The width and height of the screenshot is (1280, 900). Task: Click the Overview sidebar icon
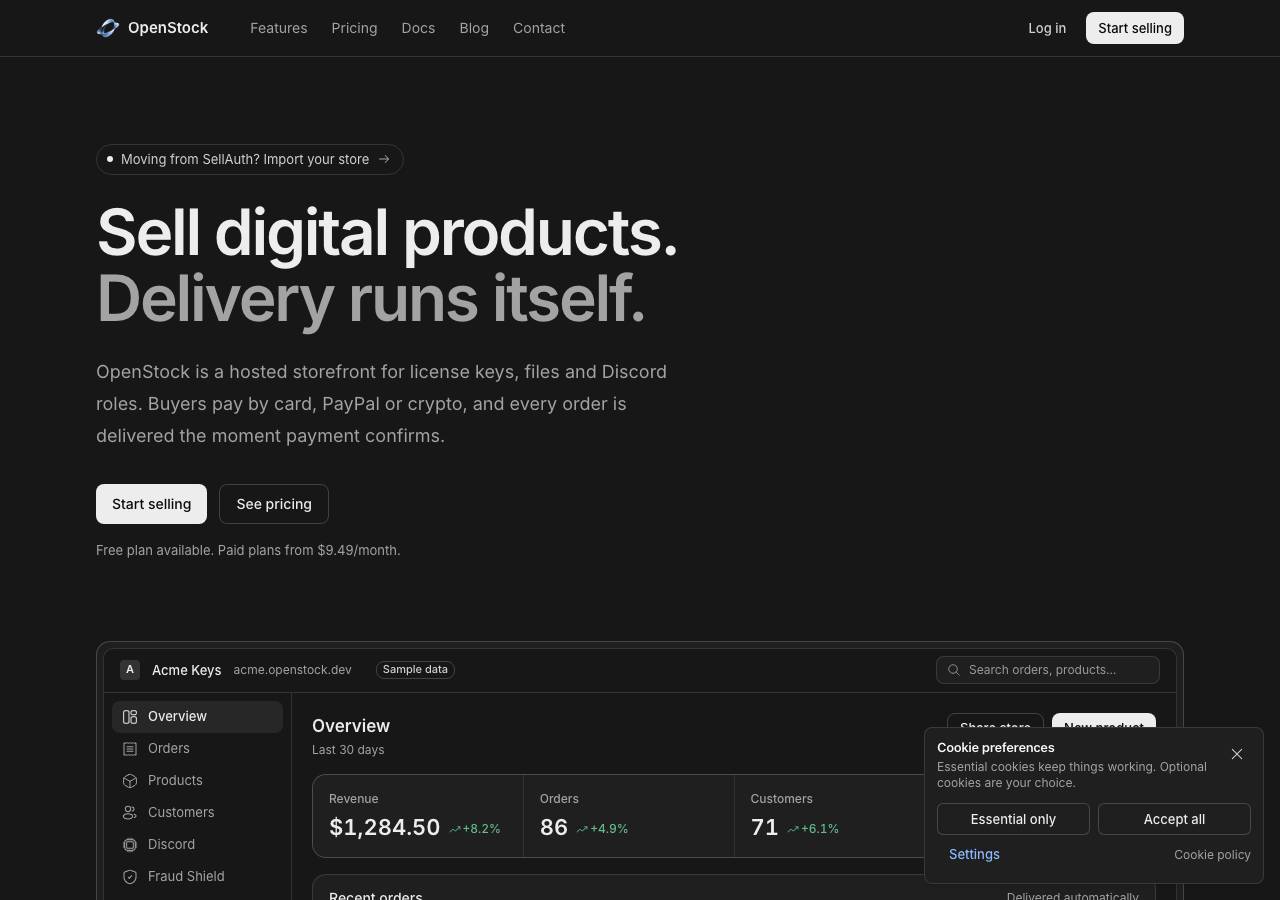click(130, 717)
